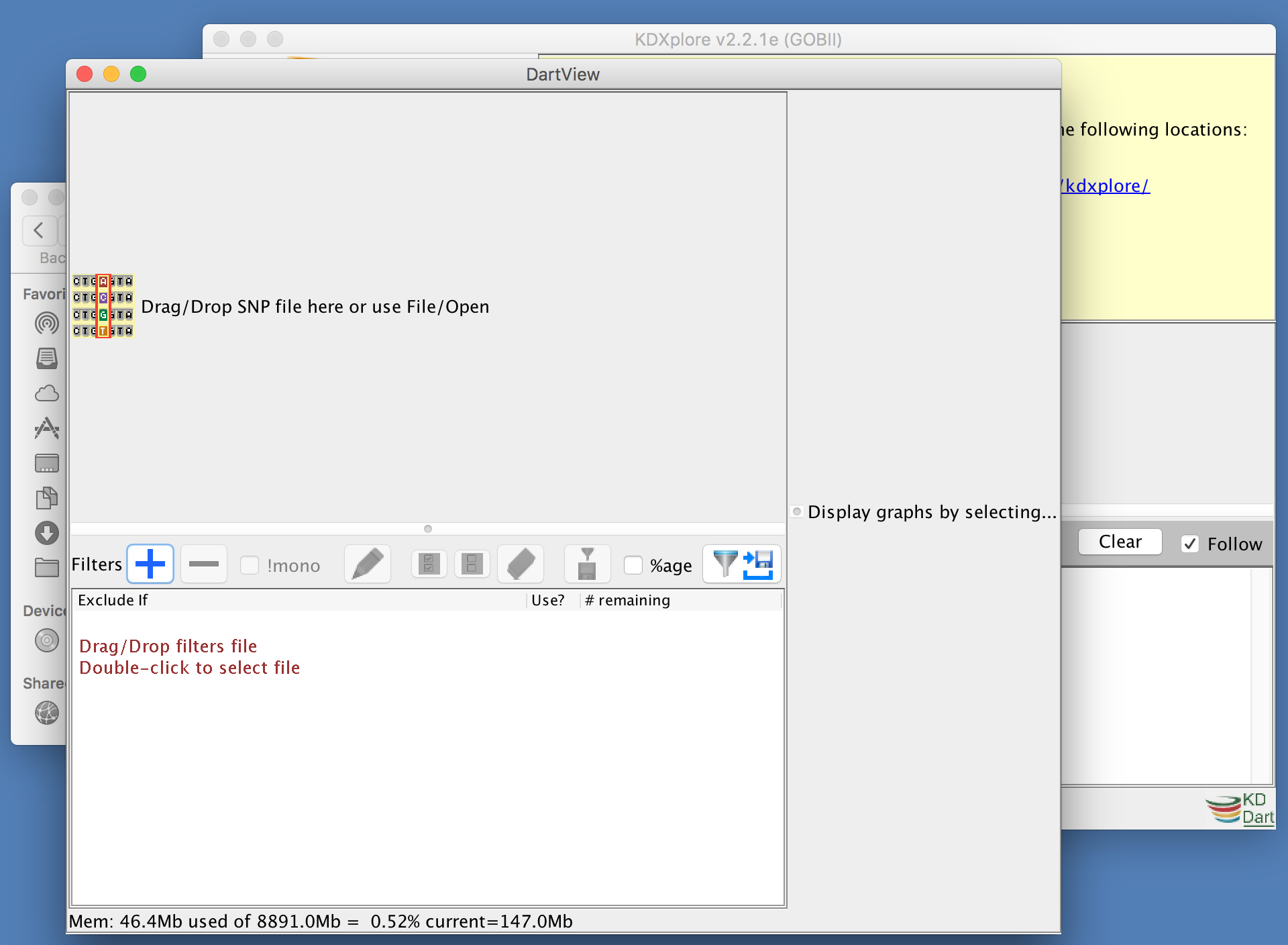Click the pencil edit-filter icon
The height and width of the screenshot is (945, 1288).
[x=368, y=564]
